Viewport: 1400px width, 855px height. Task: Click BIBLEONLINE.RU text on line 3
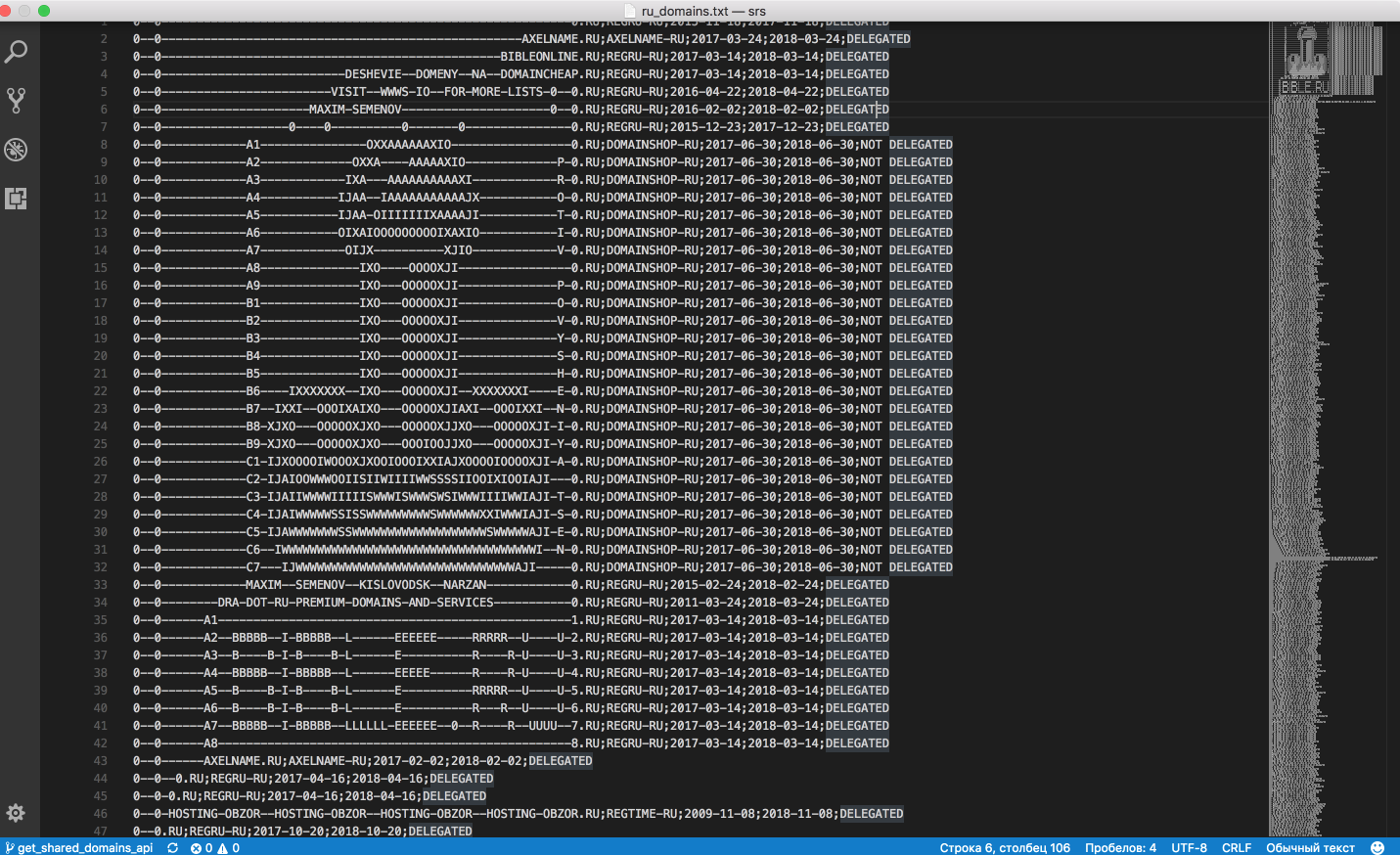[x=550, y=57]
